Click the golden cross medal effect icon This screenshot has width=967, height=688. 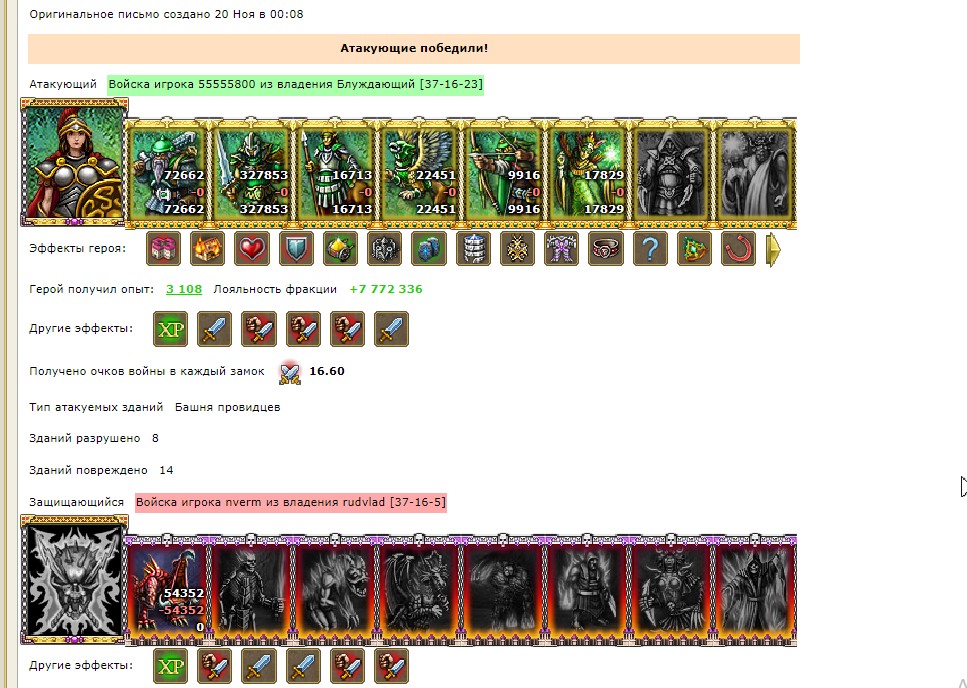517,249
